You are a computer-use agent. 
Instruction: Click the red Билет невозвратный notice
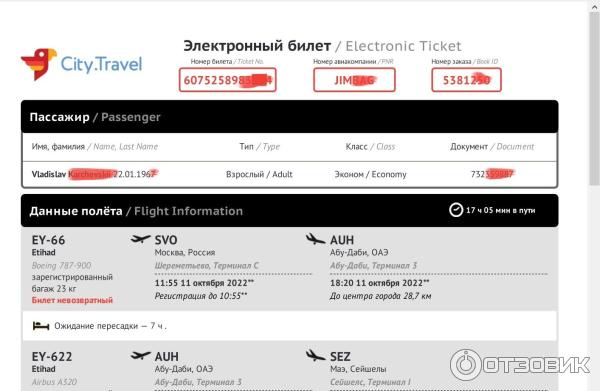[x=72, y=300]
